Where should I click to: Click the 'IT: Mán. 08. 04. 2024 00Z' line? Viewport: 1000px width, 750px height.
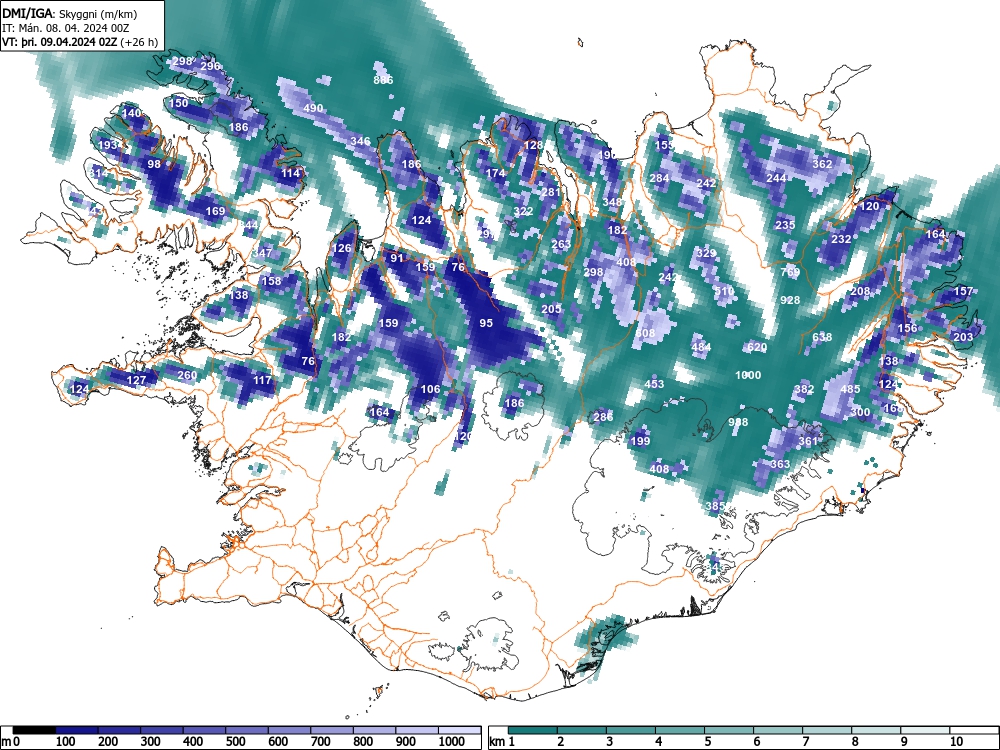pyautogui.click(x=66, y=28)
